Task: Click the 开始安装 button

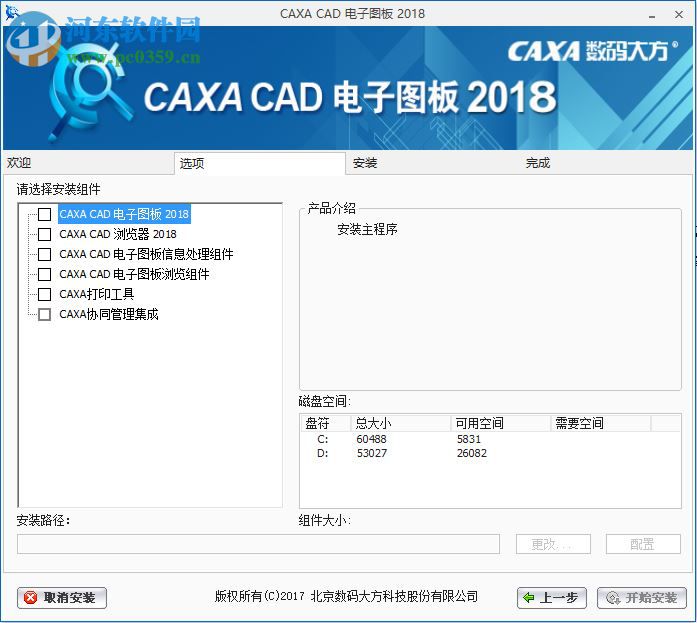Action: click(x=641, y=598)
